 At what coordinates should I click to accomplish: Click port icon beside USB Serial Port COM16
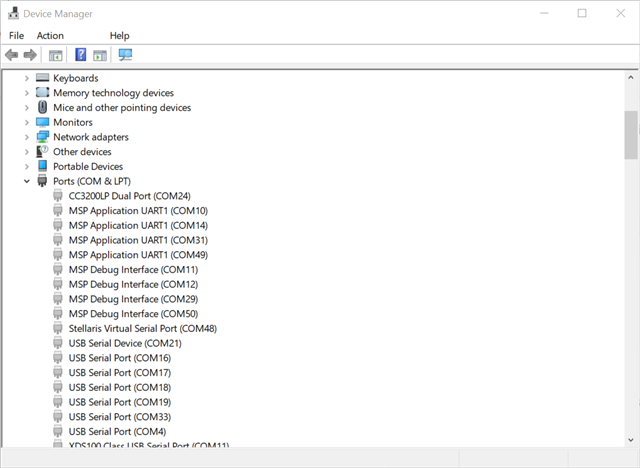(x=58, y=357)
